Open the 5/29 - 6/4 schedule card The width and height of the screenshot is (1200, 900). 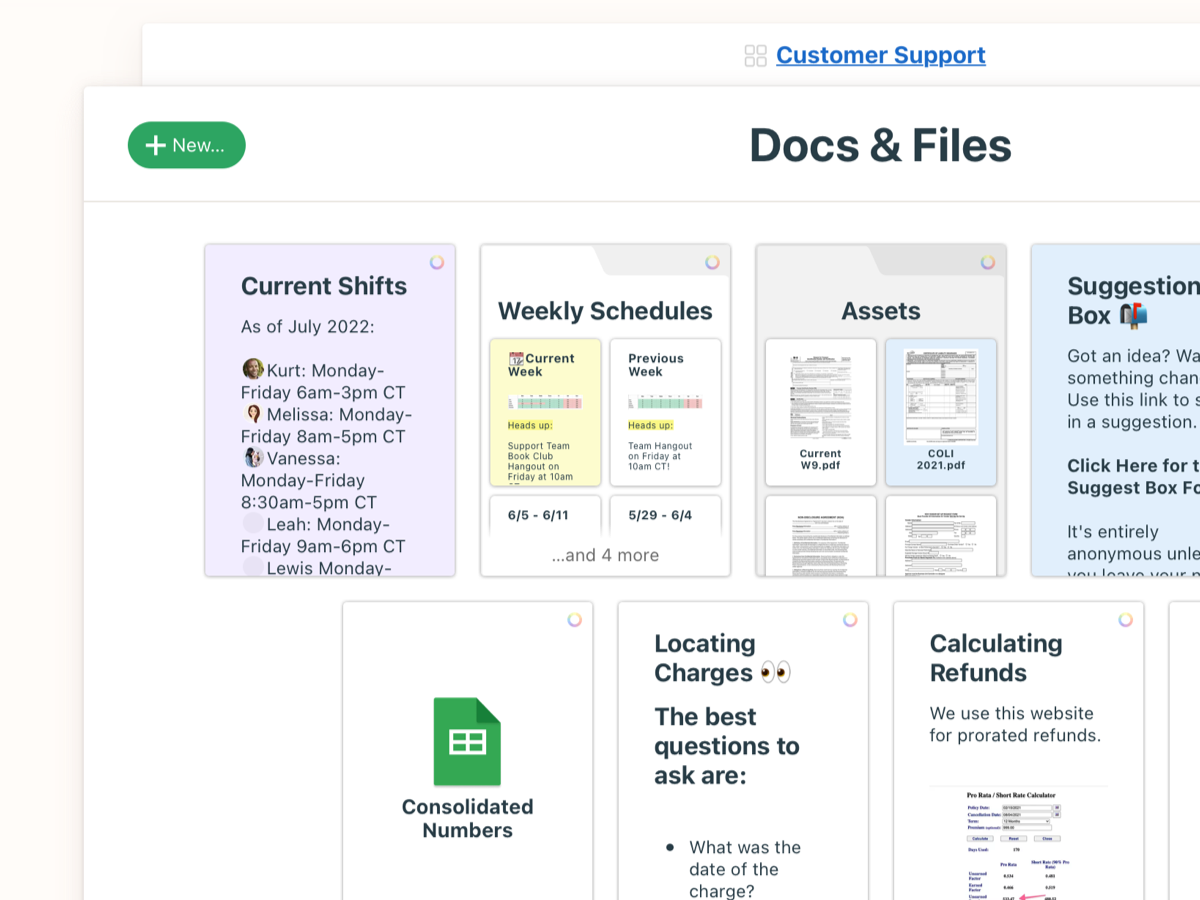pos(666,514)
